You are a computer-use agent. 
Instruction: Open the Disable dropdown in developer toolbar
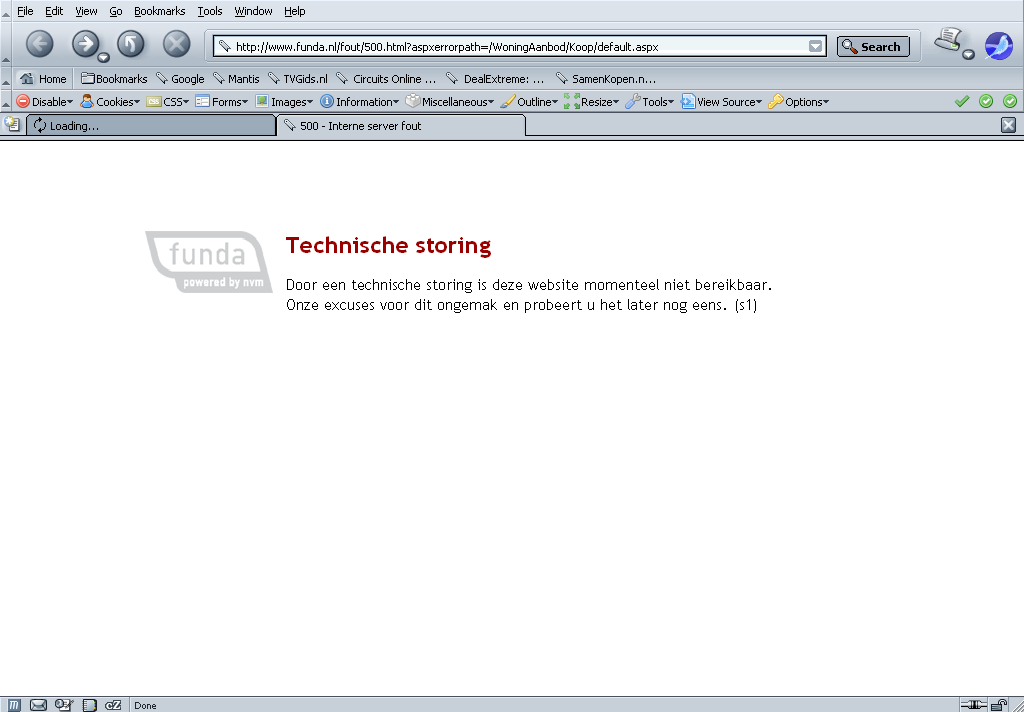(x=44, y=101)
